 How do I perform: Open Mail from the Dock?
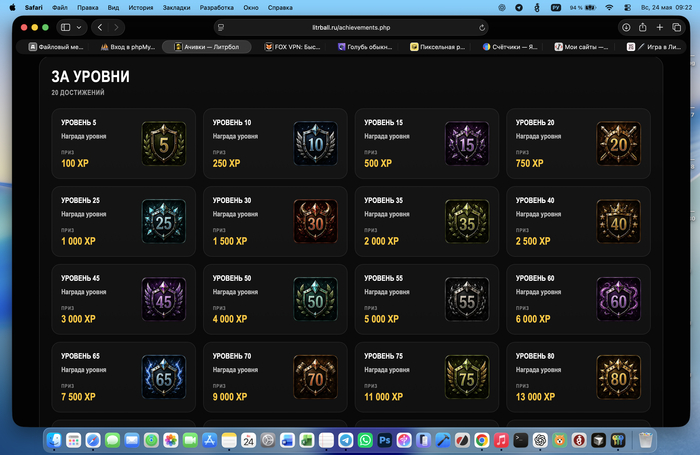(x=132, y=441)
